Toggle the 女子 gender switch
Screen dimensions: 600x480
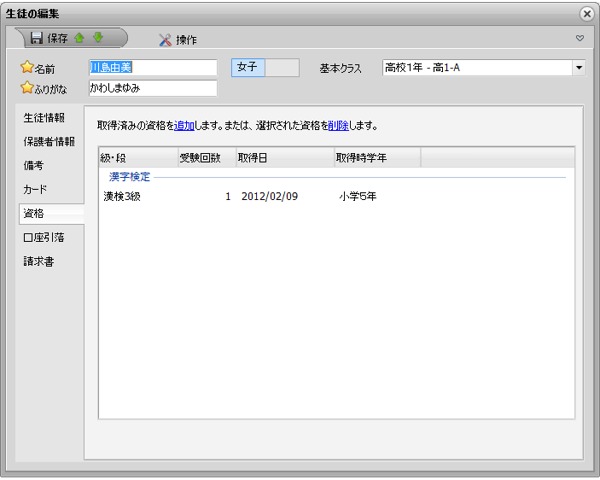pyautogui.click(x=265, y=68)
